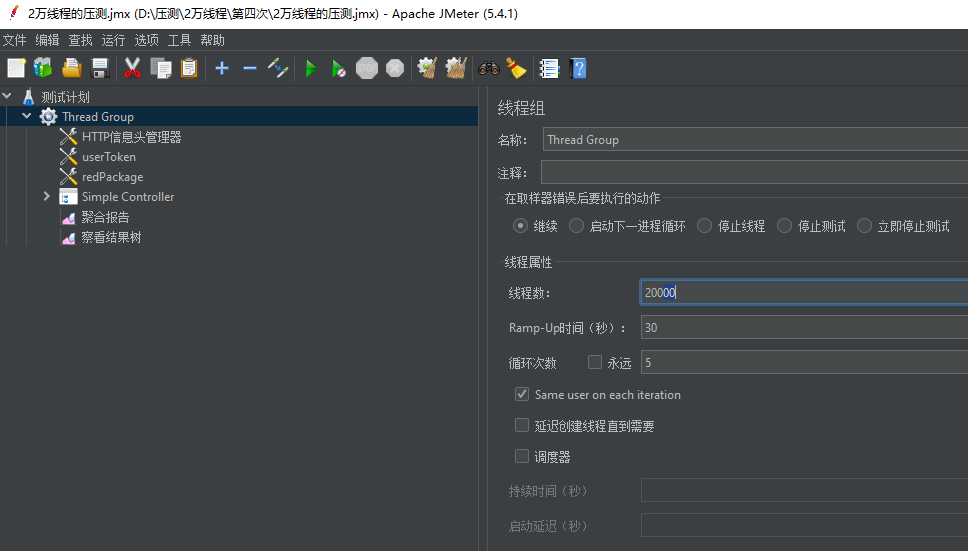Screen dimensions: 968x551
Task: Select the 停止测试 radio button
Action: 784,226
